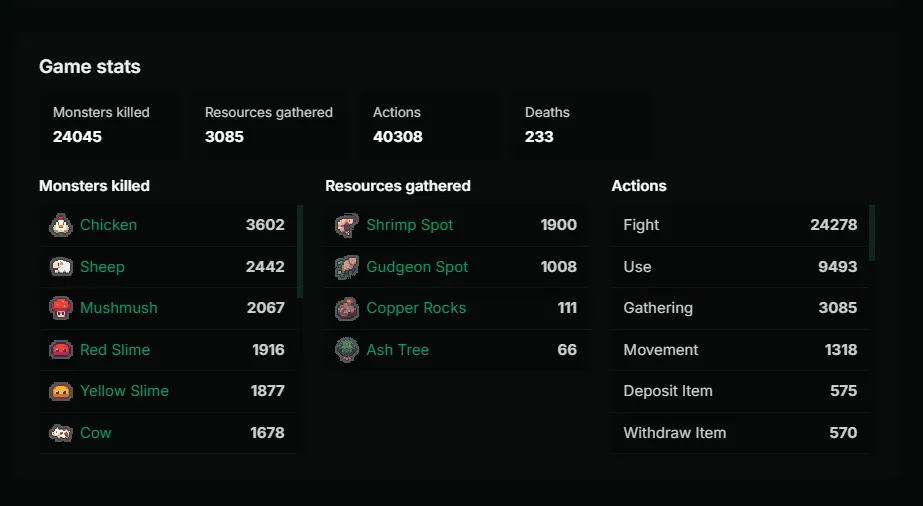Open the Copper Rocks link
923x506 pixels.
[x=416, y=308]
